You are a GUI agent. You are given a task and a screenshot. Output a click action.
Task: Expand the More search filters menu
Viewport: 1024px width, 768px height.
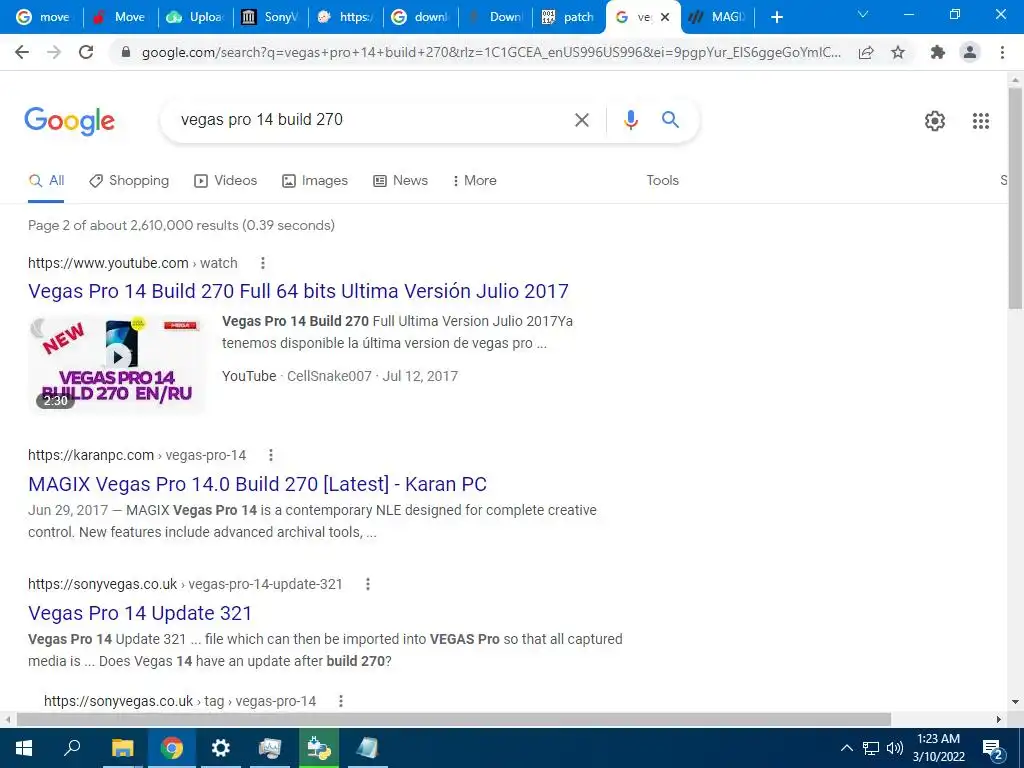tap(475, 180)
